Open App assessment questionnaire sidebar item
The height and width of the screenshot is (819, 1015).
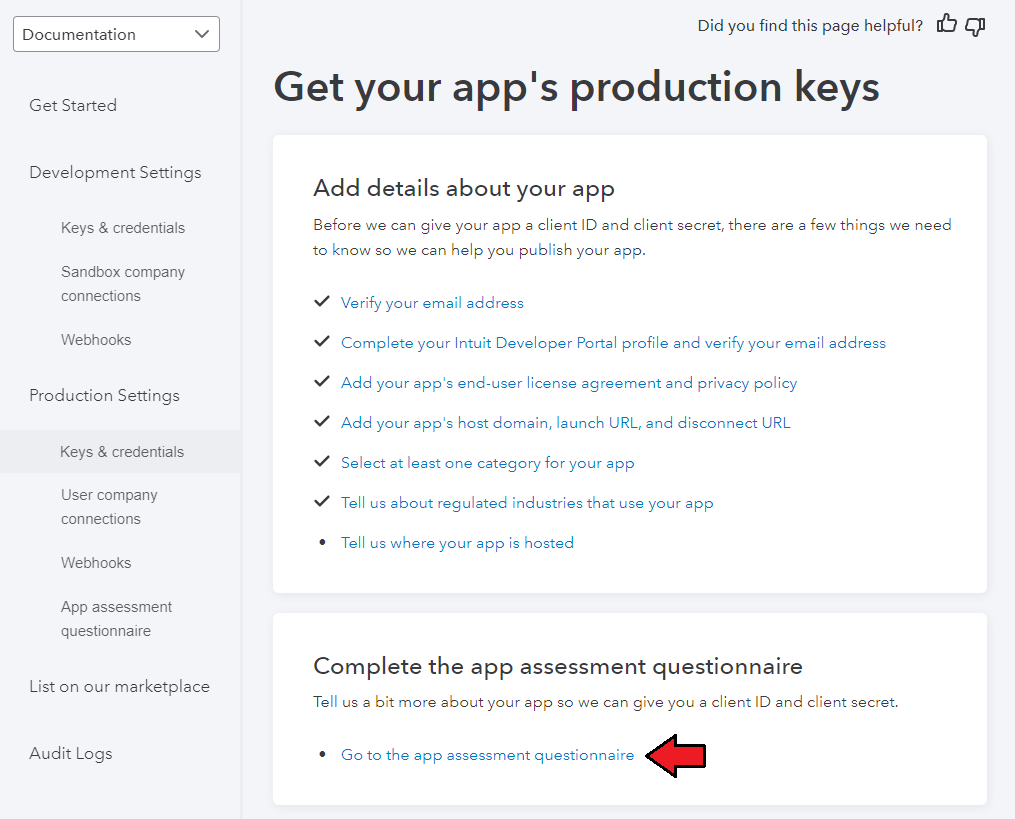(x=117, y=619)
